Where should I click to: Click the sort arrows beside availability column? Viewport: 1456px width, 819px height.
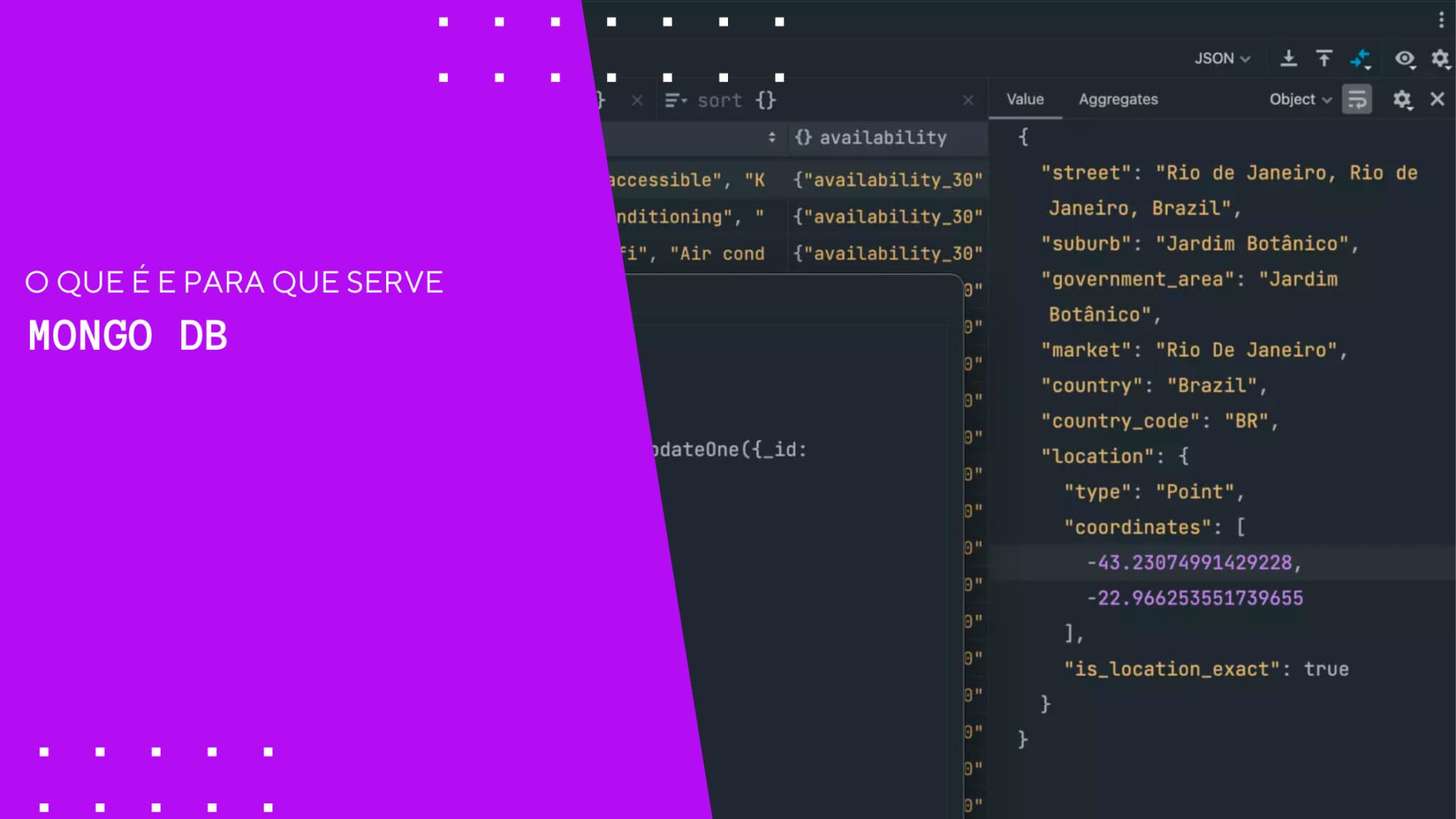(772, 137)
